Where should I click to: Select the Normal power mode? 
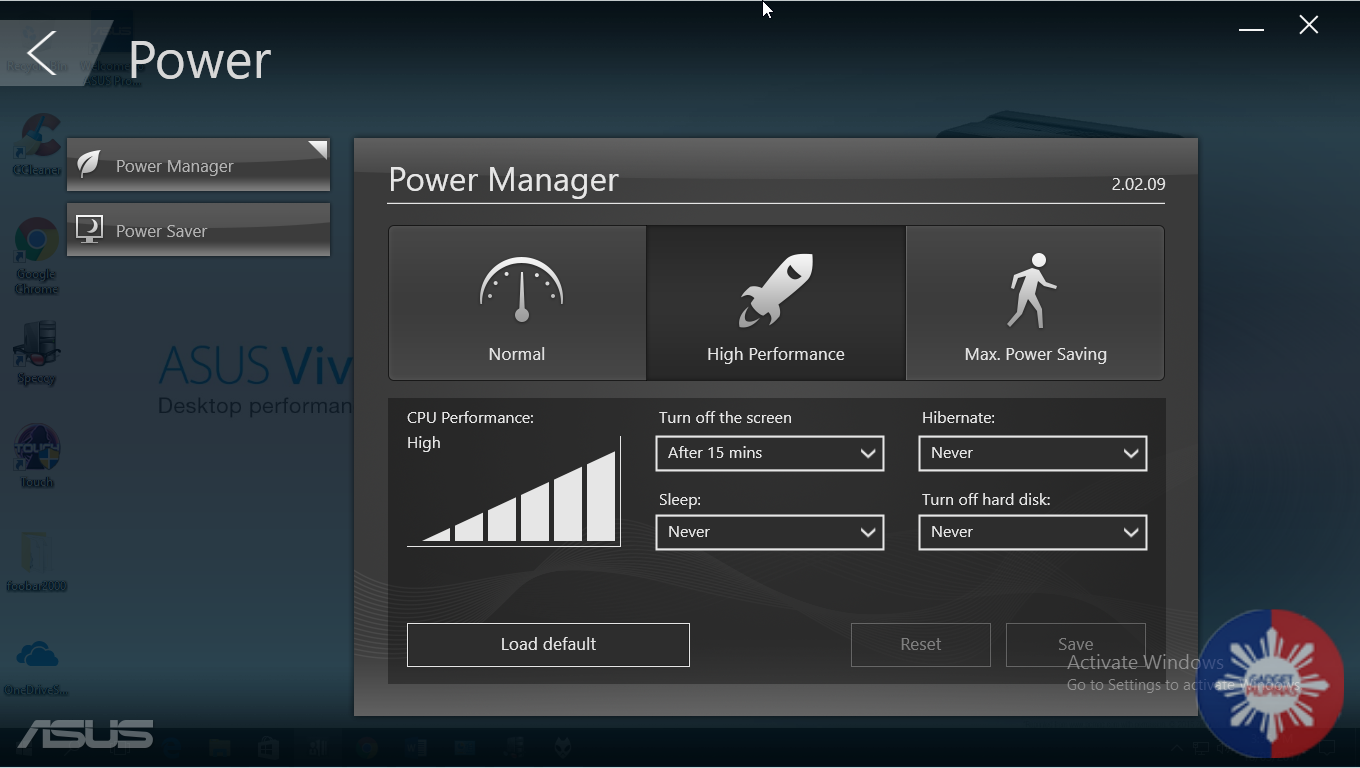click(517, 303)
